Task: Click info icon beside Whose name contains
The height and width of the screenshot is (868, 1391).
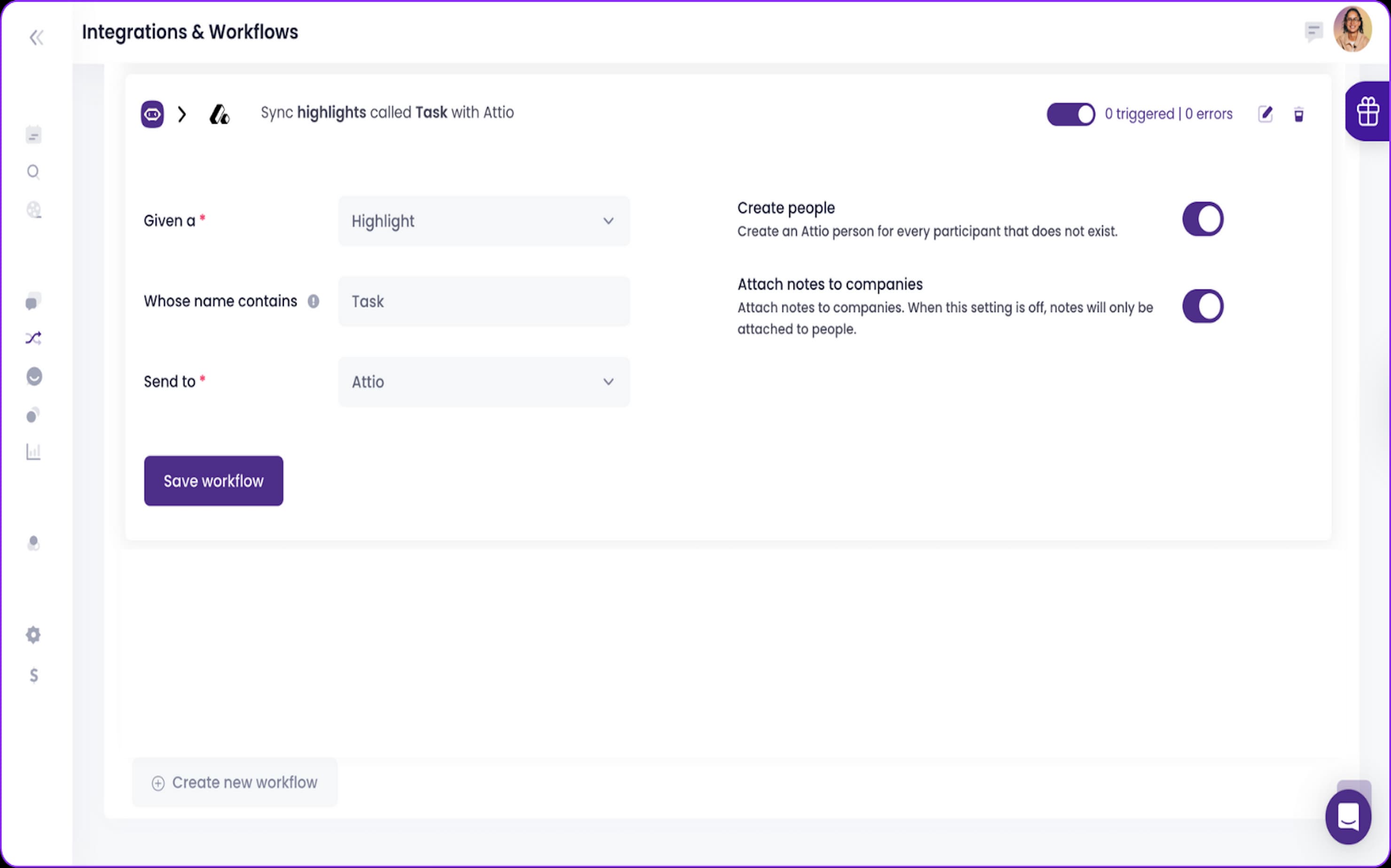Action: (x=313, y=301)
